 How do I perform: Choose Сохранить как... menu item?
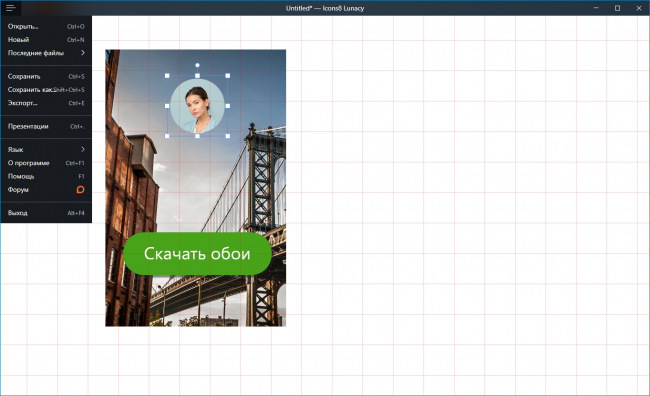pos(46,90)
